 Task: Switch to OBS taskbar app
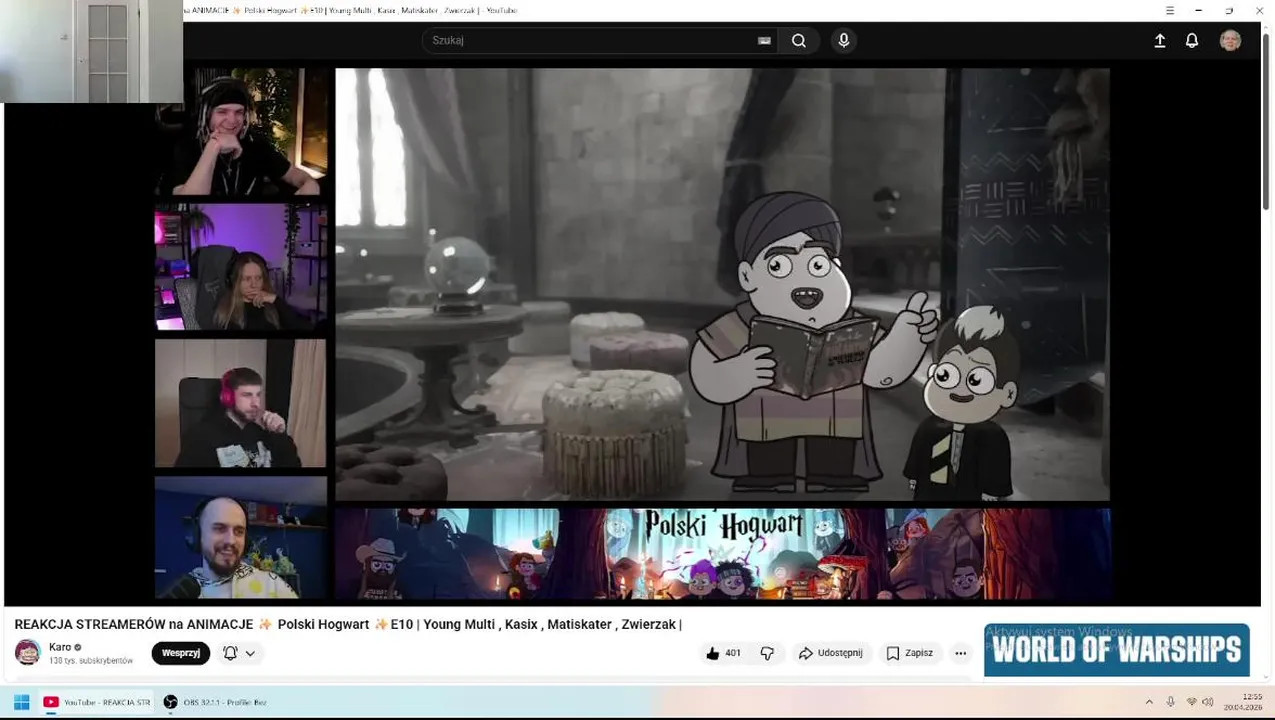pyautogui.click(x=216, y=702)
